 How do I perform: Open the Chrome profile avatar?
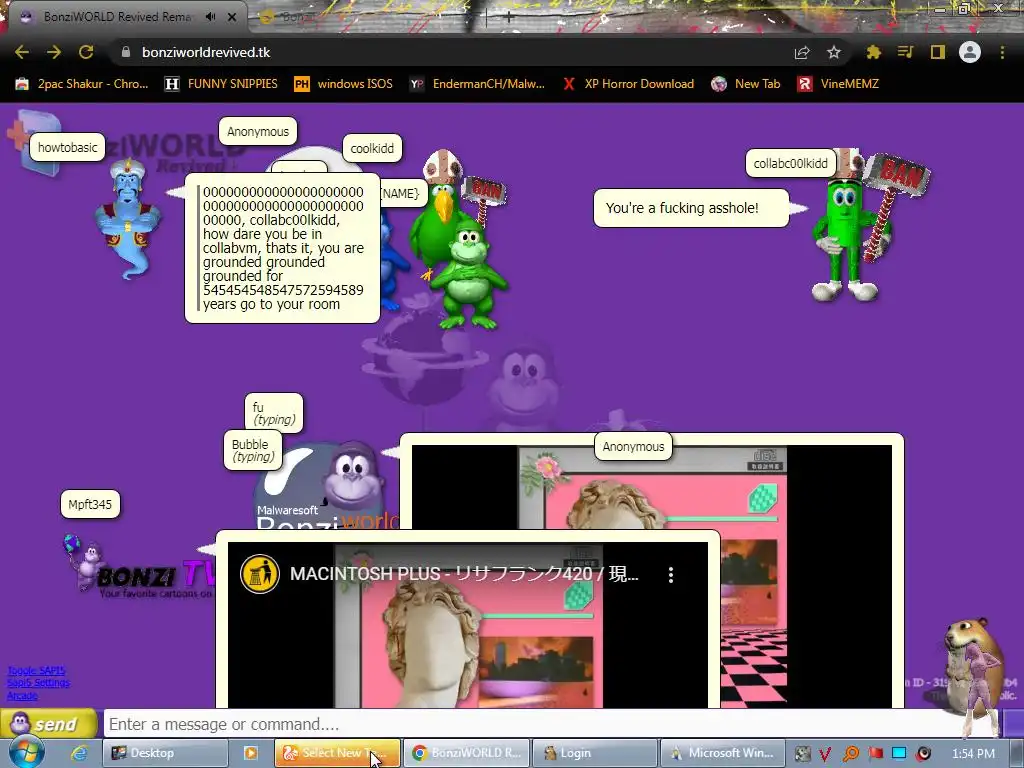point(970,52)
